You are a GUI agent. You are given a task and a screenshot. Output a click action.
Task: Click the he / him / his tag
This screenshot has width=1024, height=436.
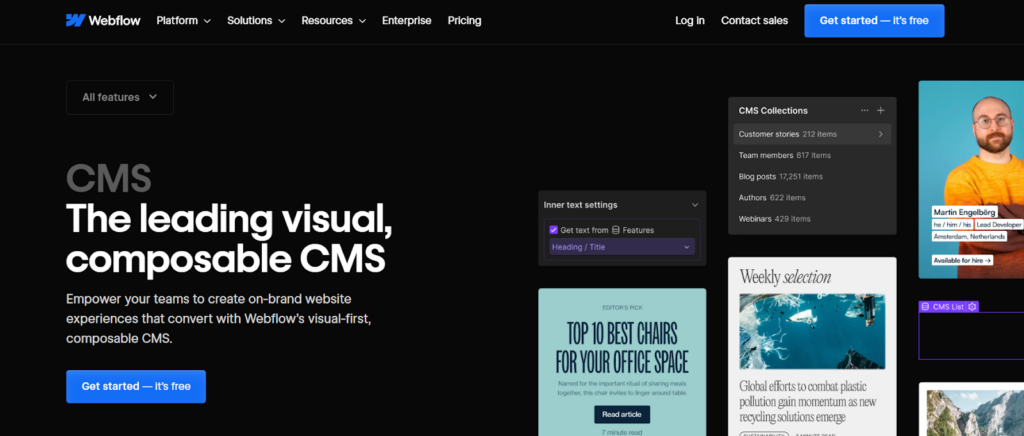[x=952, y=225]
